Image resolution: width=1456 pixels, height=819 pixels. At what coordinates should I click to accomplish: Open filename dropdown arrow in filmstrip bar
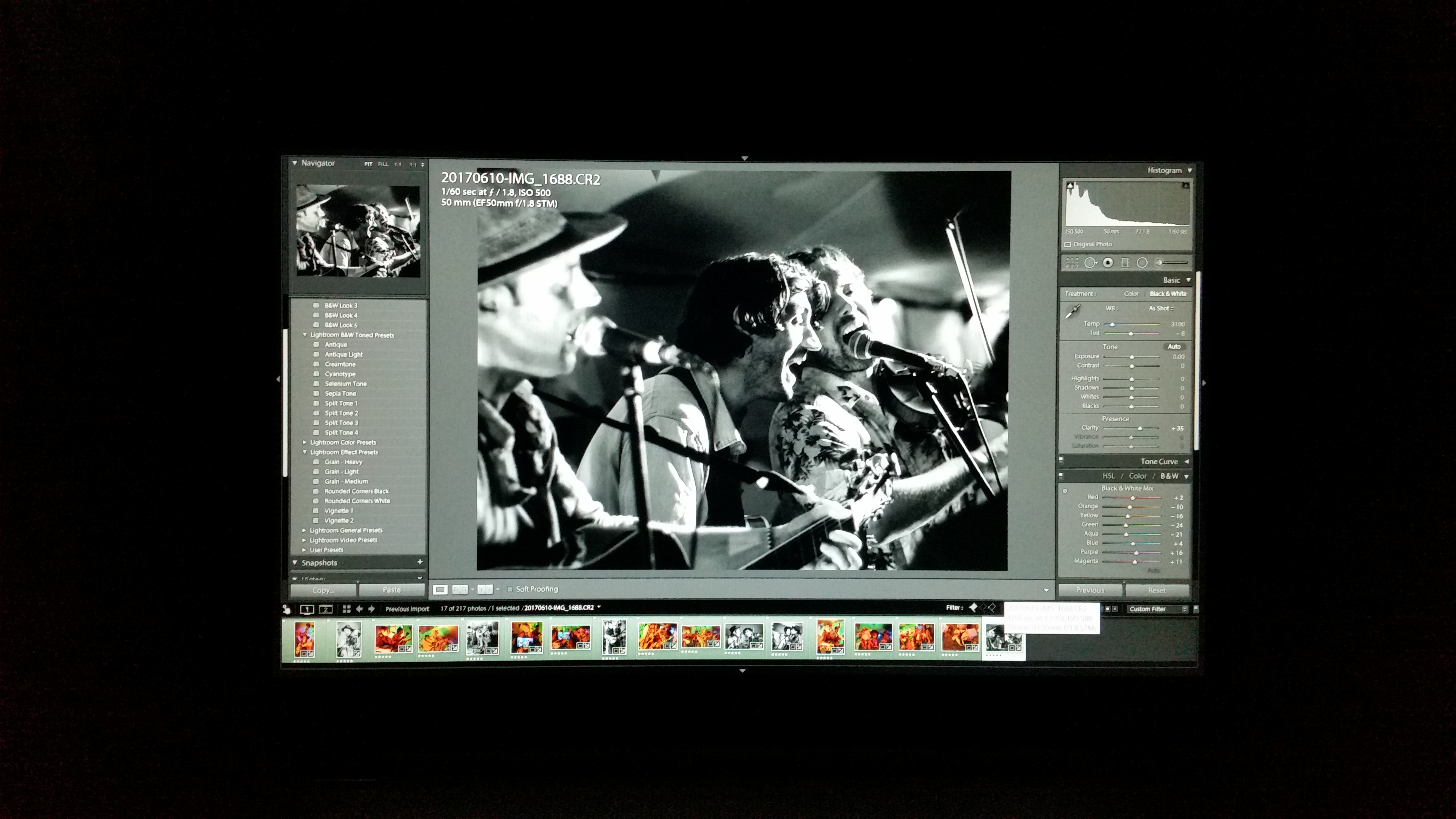click(599, 608)
